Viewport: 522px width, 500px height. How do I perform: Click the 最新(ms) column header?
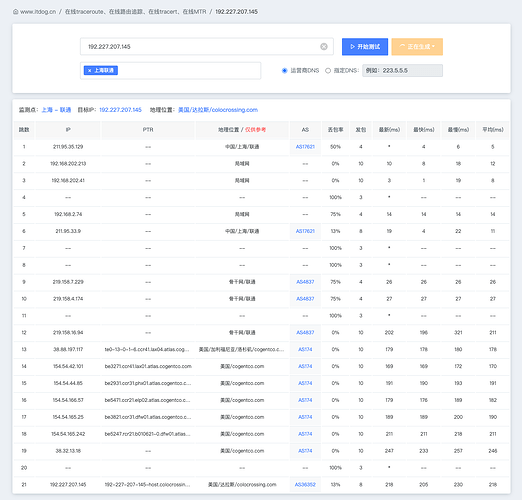coord(389,130)
